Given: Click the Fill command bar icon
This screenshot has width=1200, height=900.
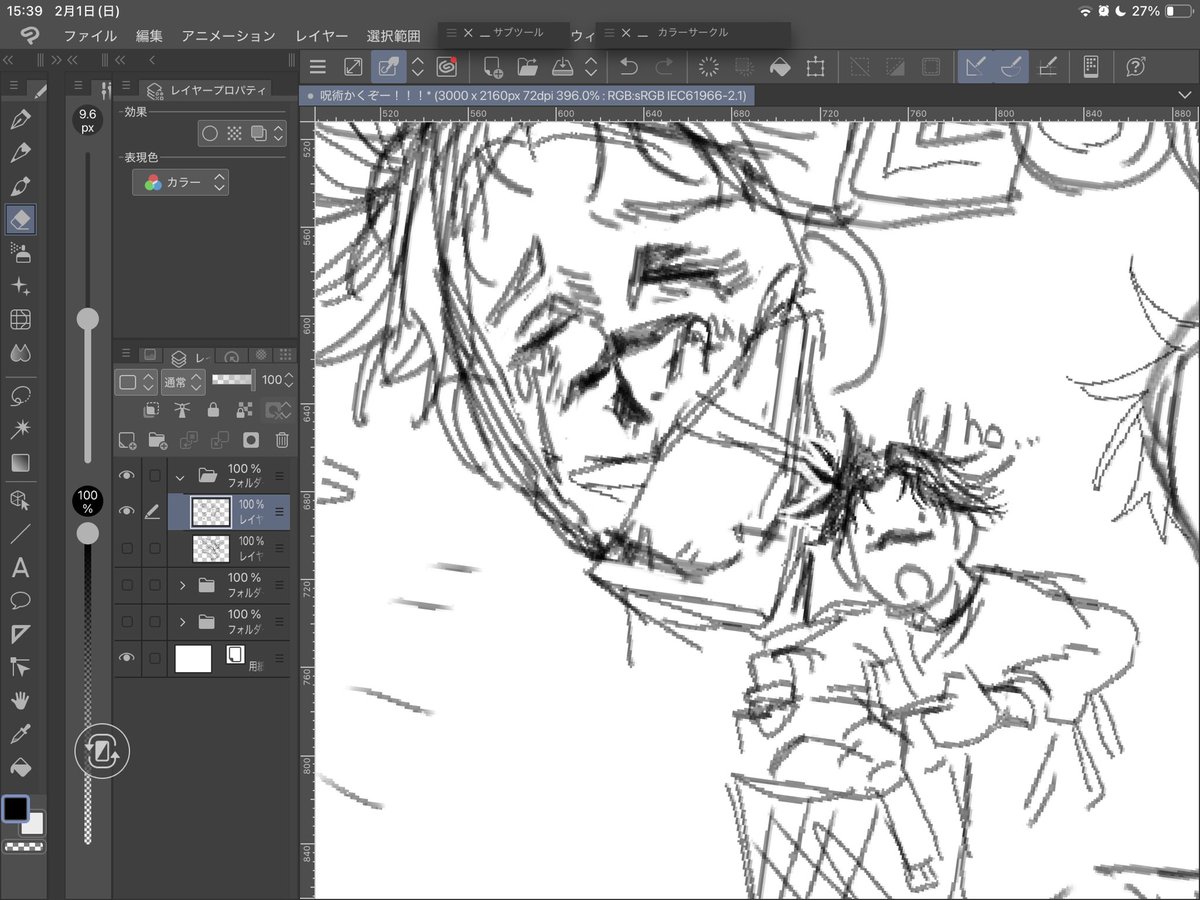Looking at the screenshot, I should click(779, 67).
